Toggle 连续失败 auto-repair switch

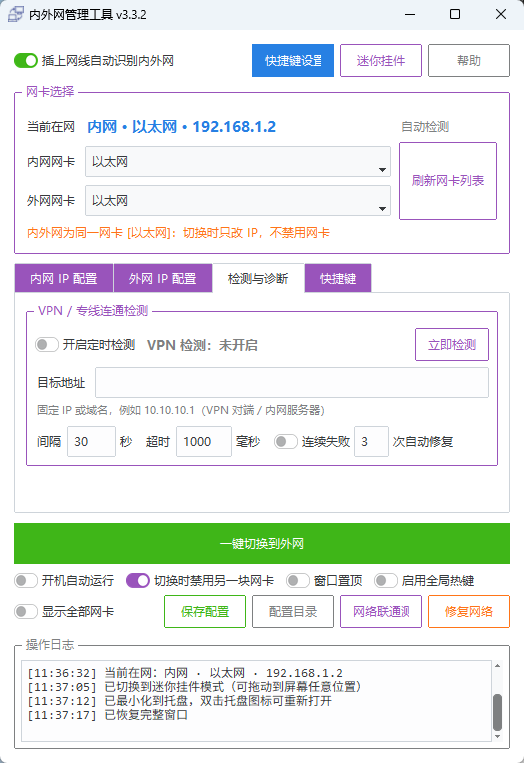[286, 442]
